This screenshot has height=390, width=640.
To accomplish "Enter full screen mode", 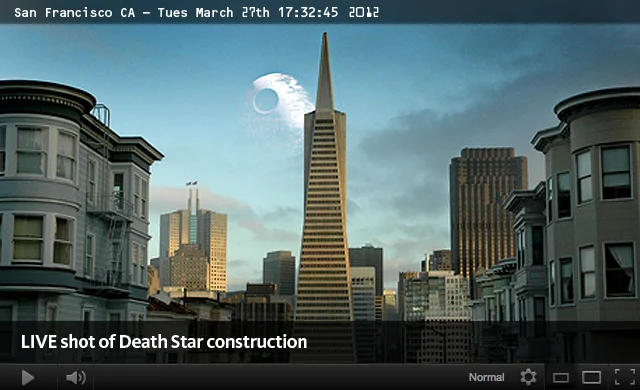I will (625, 377).
